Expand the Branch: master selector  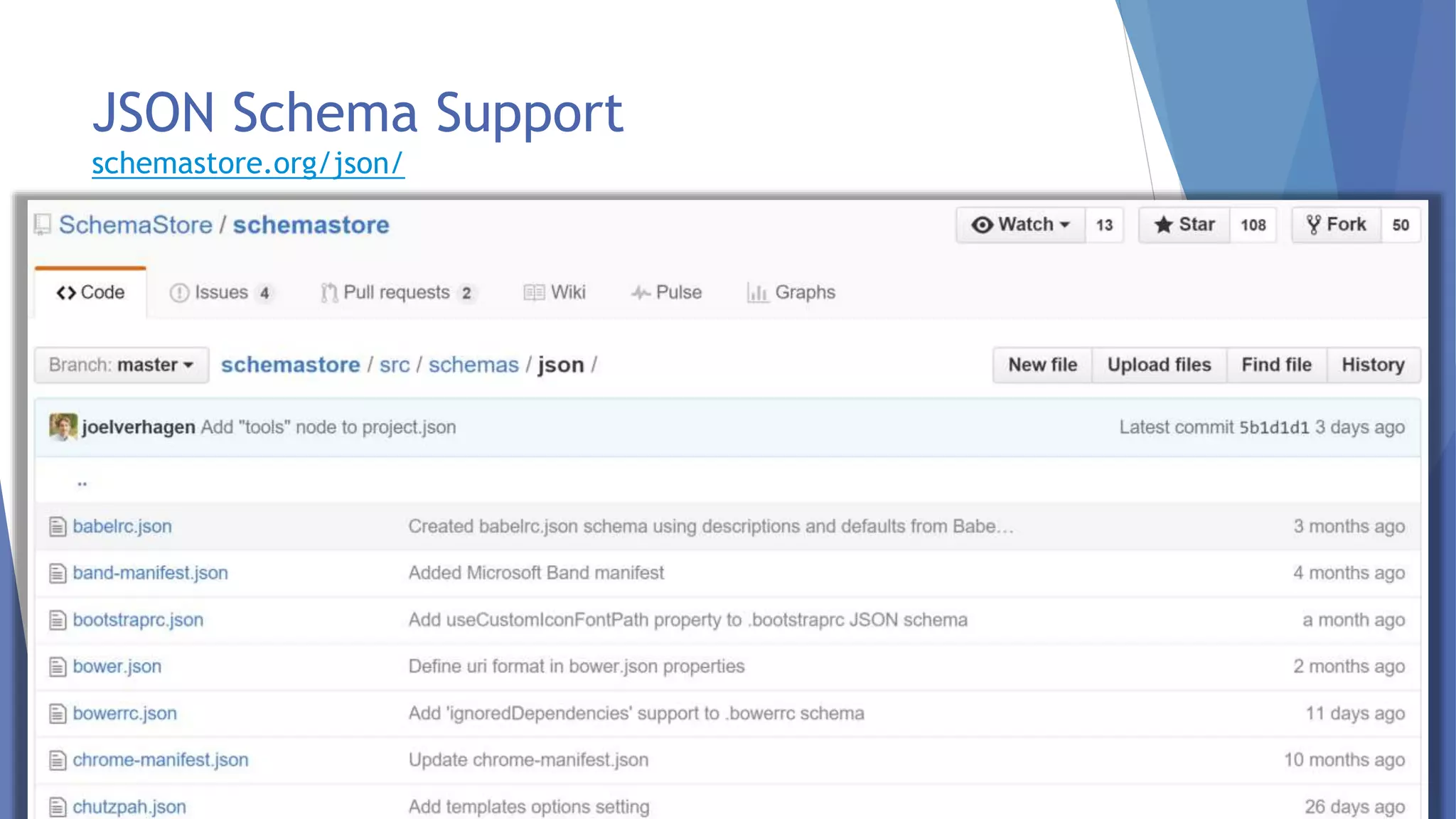click(x=122, y=365)
